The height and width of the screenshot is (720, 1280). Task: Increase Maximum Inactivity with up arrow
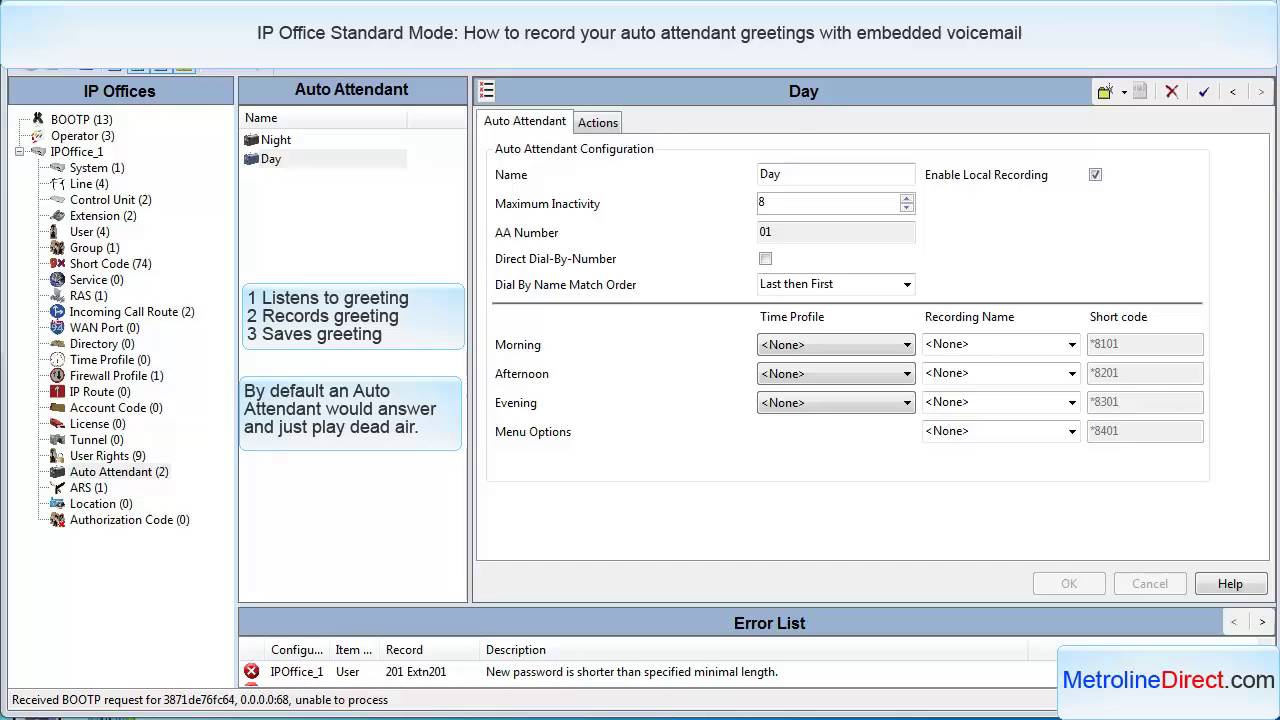pos(906,198)
